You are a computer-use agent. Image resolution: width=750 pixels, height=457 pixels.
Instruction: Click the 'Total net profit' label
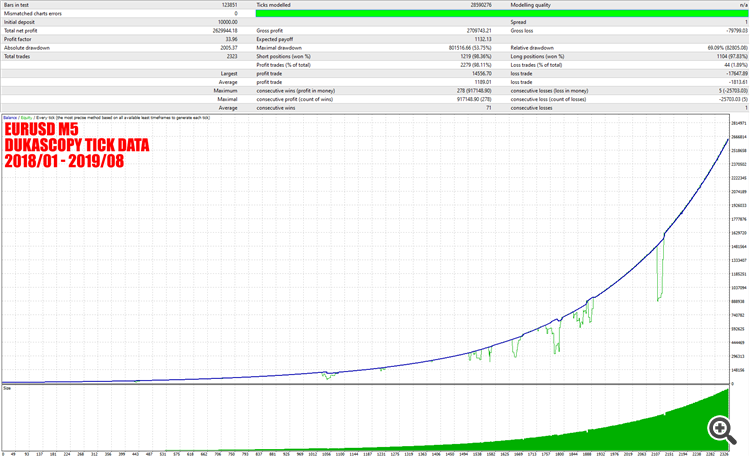click(21, 31)
